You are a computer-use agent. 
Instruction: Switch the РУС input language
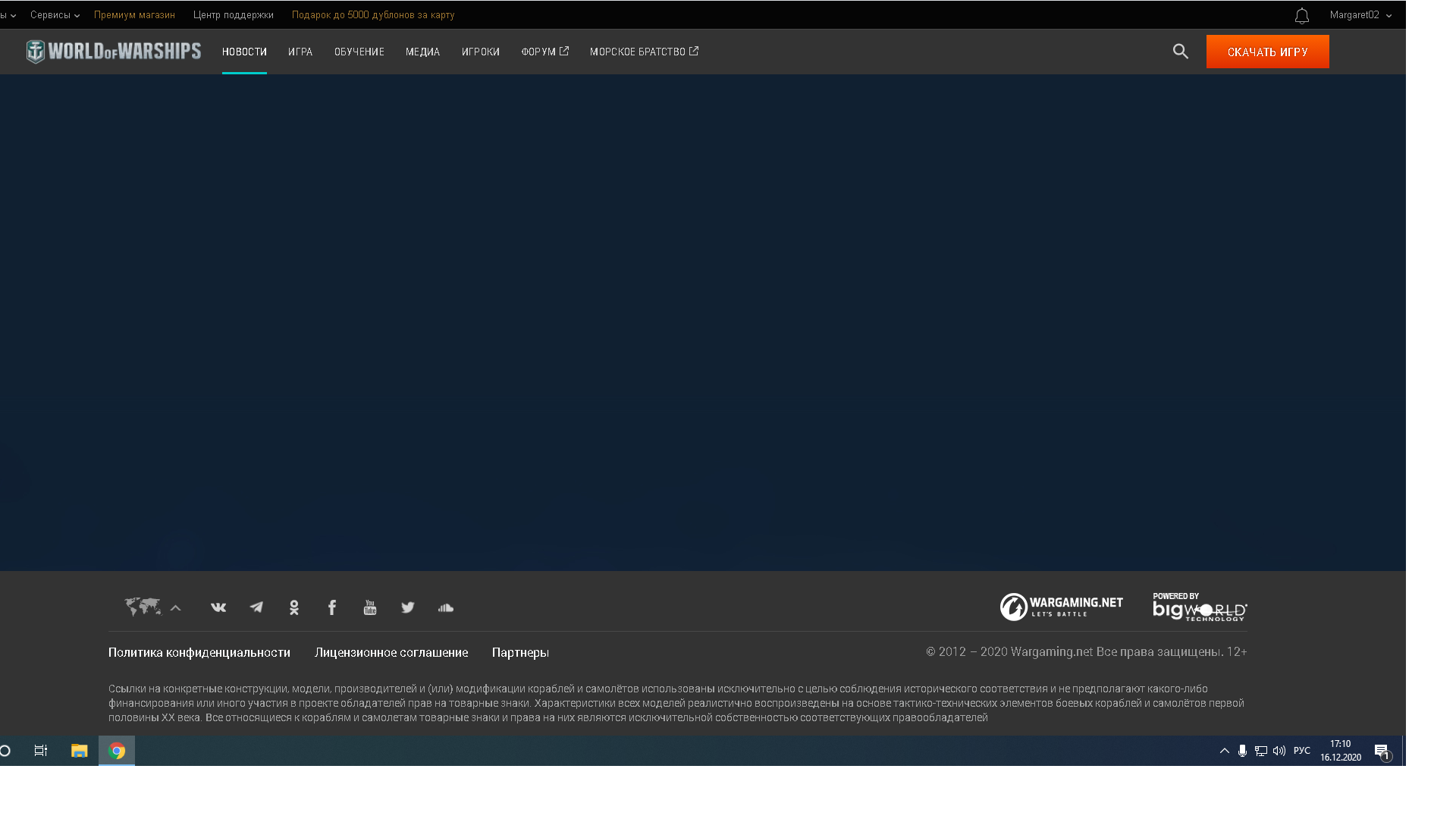tap(1302, 751)
